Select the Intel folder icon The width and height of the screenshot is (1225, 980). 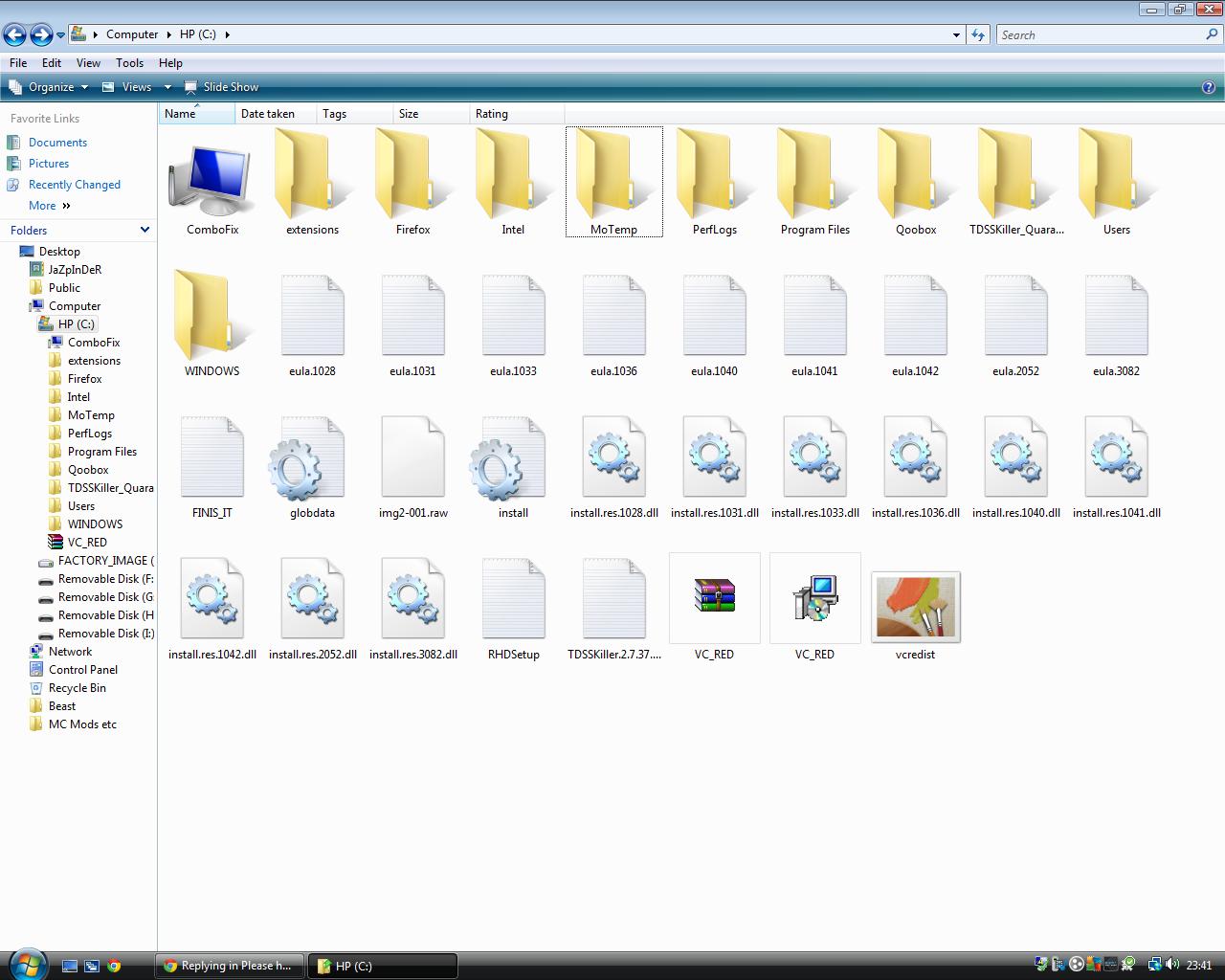point(513,175)
